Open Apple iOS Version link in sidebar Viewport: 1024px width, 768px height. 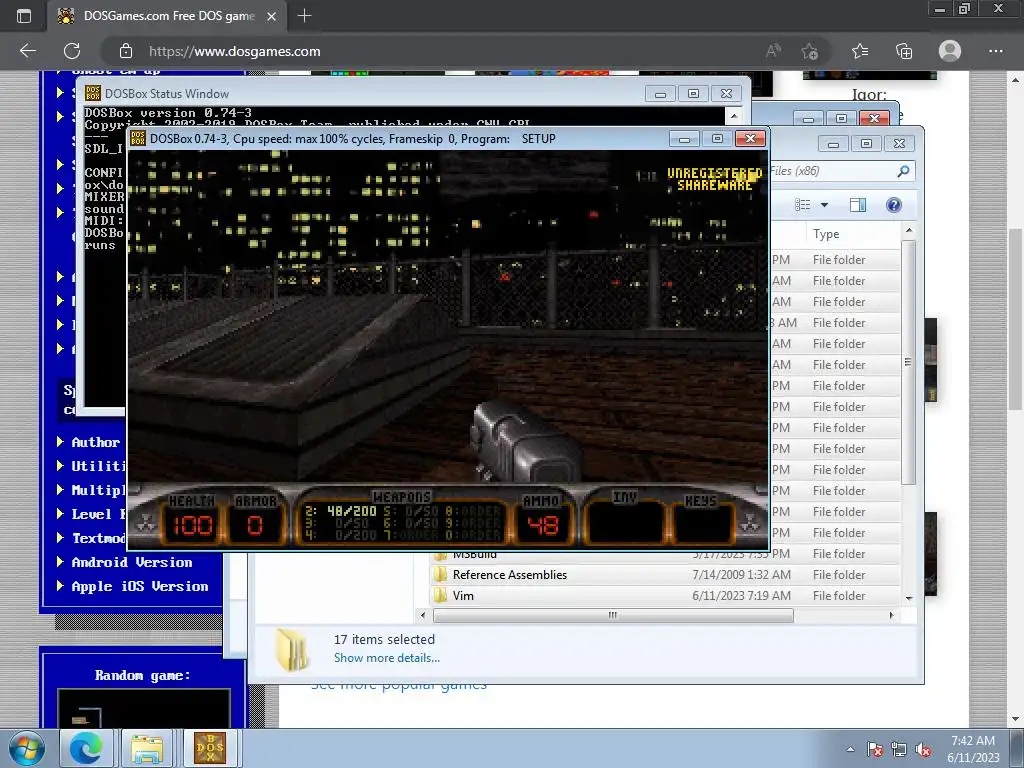pyautogui.click(x=140, y=586)
